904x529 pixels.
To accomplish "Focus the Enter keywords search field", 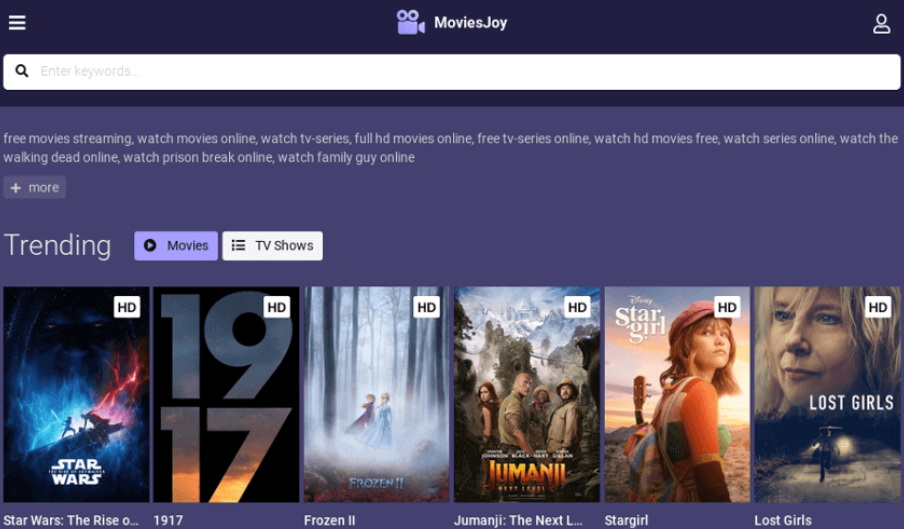I will click(x=460, y=71).
